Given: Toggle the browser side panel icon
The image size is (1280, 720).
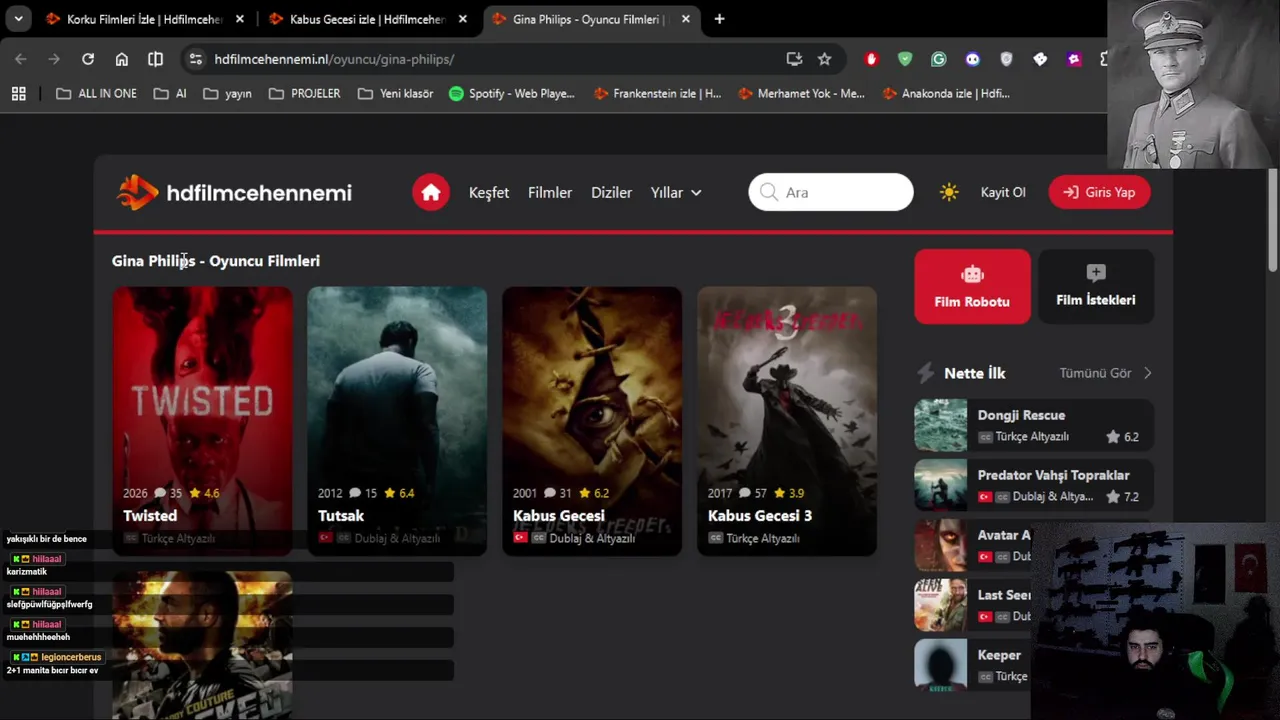Looking at the screenshot, I should click(155, 59).
